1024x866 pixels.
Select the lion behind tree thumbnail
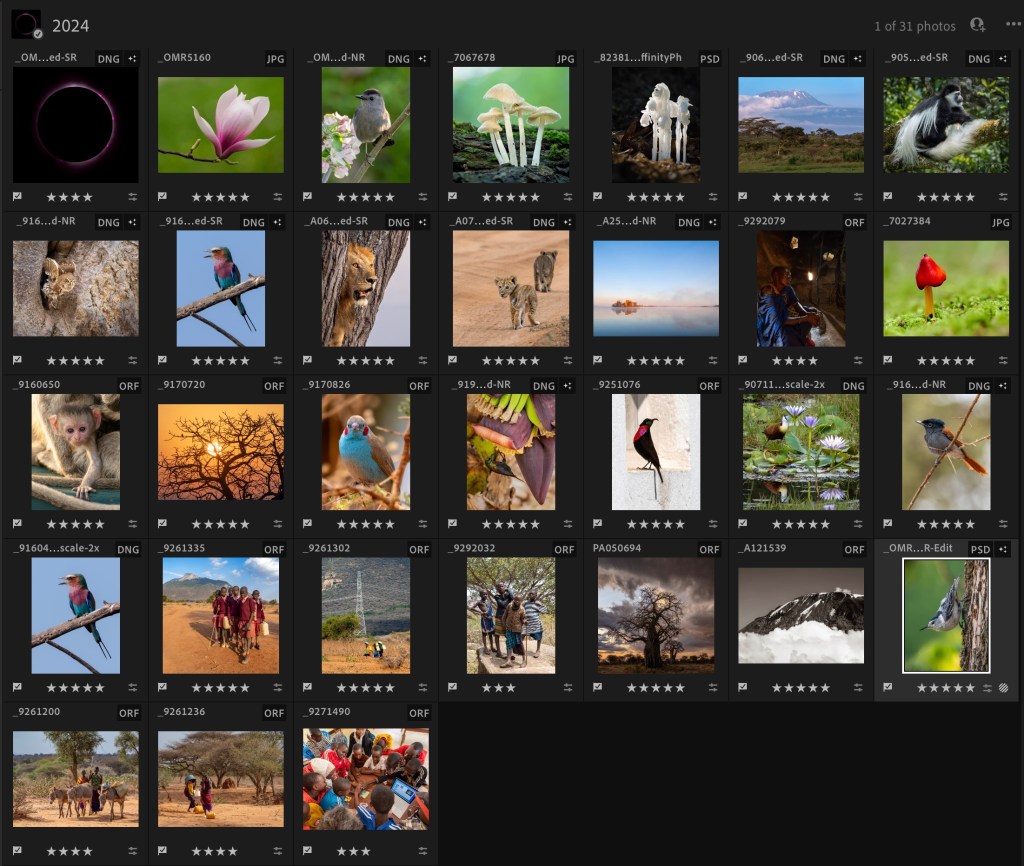[366, 288]
